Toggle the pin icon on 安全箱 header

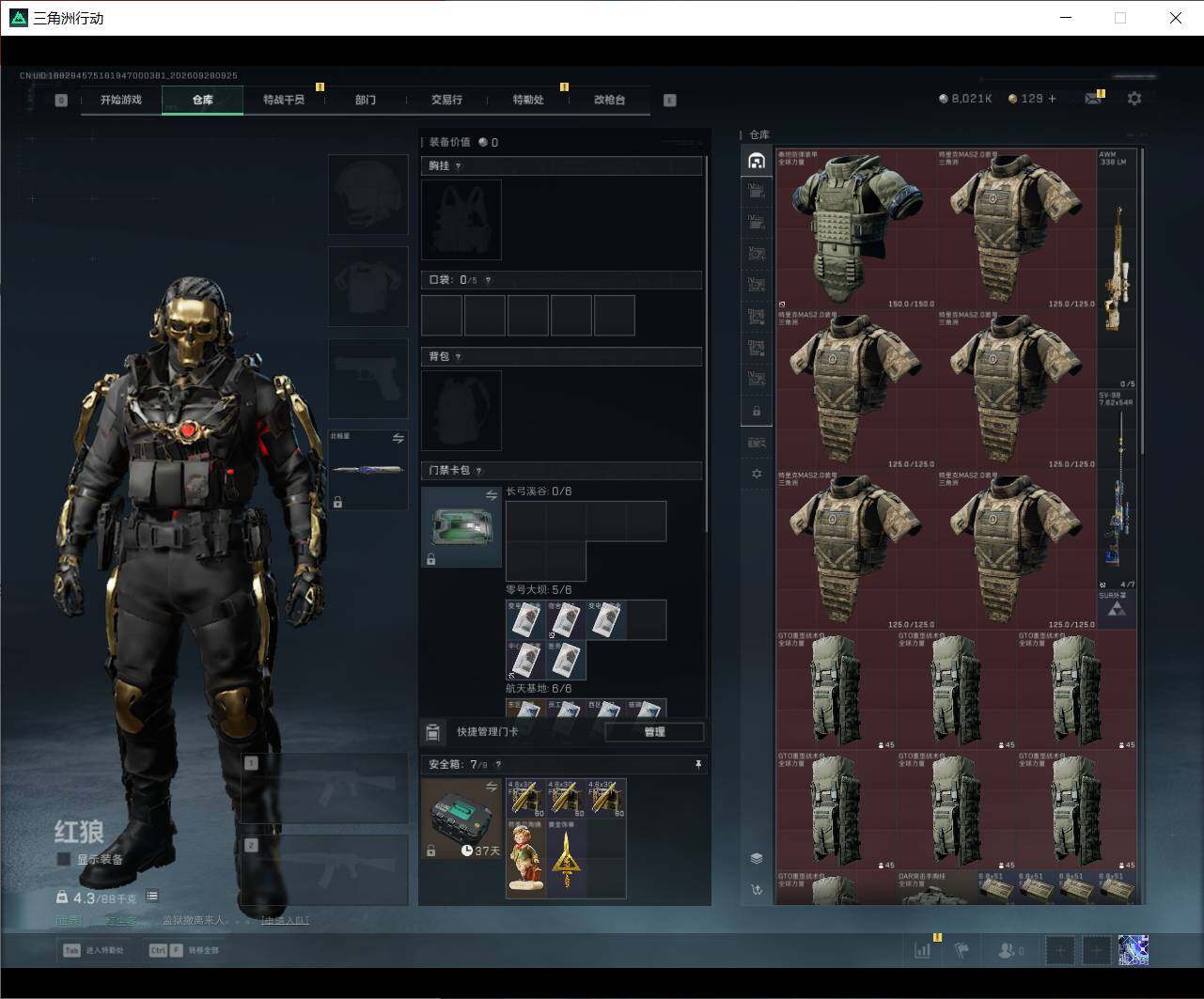coord(698,765)
